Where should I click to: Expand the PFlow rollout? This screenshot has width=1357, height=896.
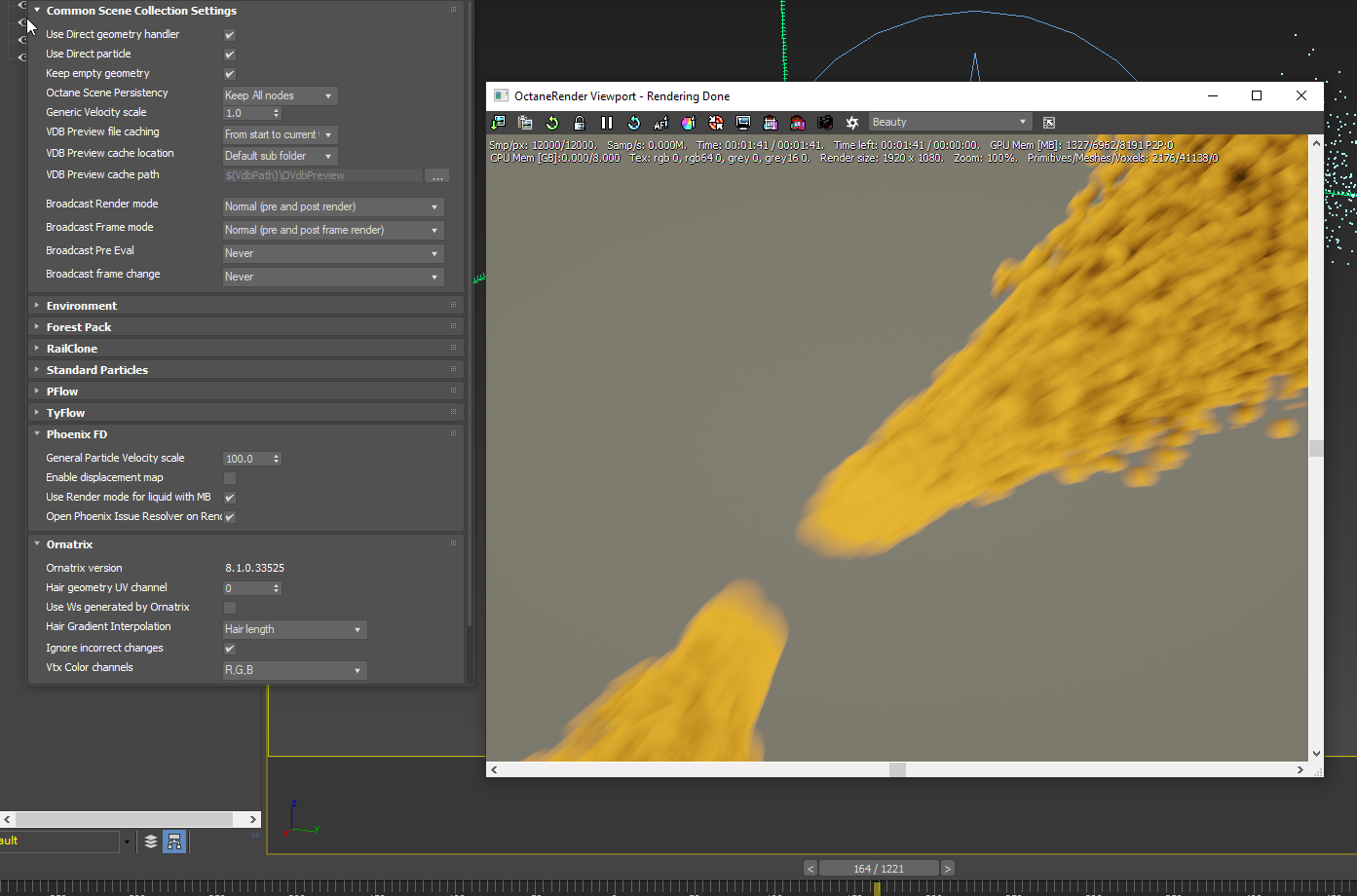point(37,391)
